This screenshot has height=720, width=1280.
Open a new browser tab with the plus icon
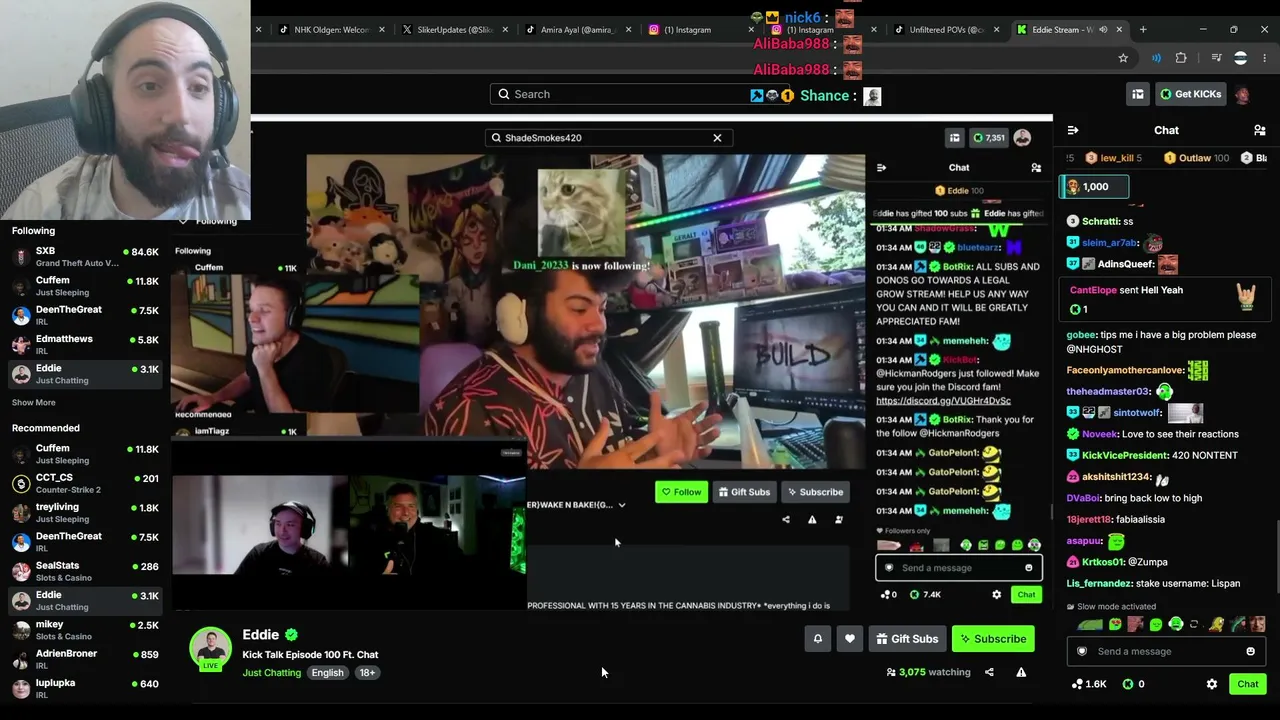1143,29
